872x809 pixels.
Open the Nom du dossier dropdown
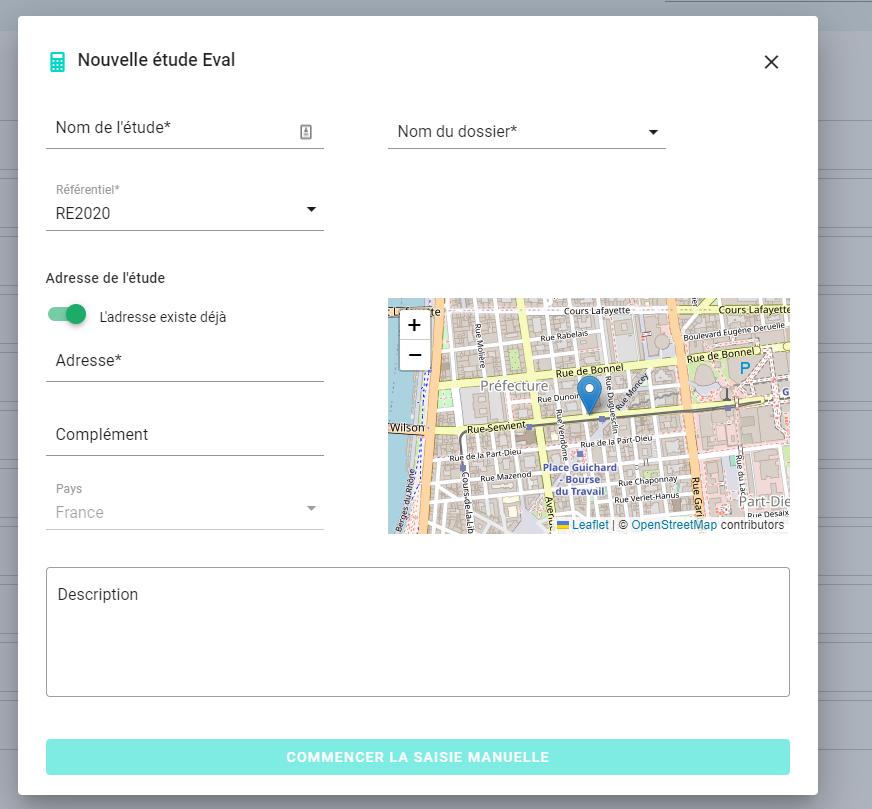click(527, 132)
